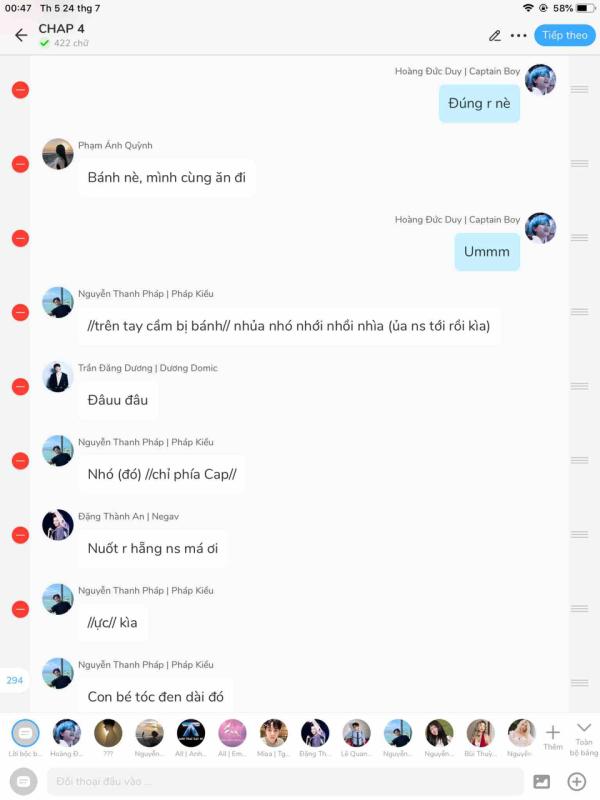Open the image insert icon near input
600x800 pixels.
[541, 781]
